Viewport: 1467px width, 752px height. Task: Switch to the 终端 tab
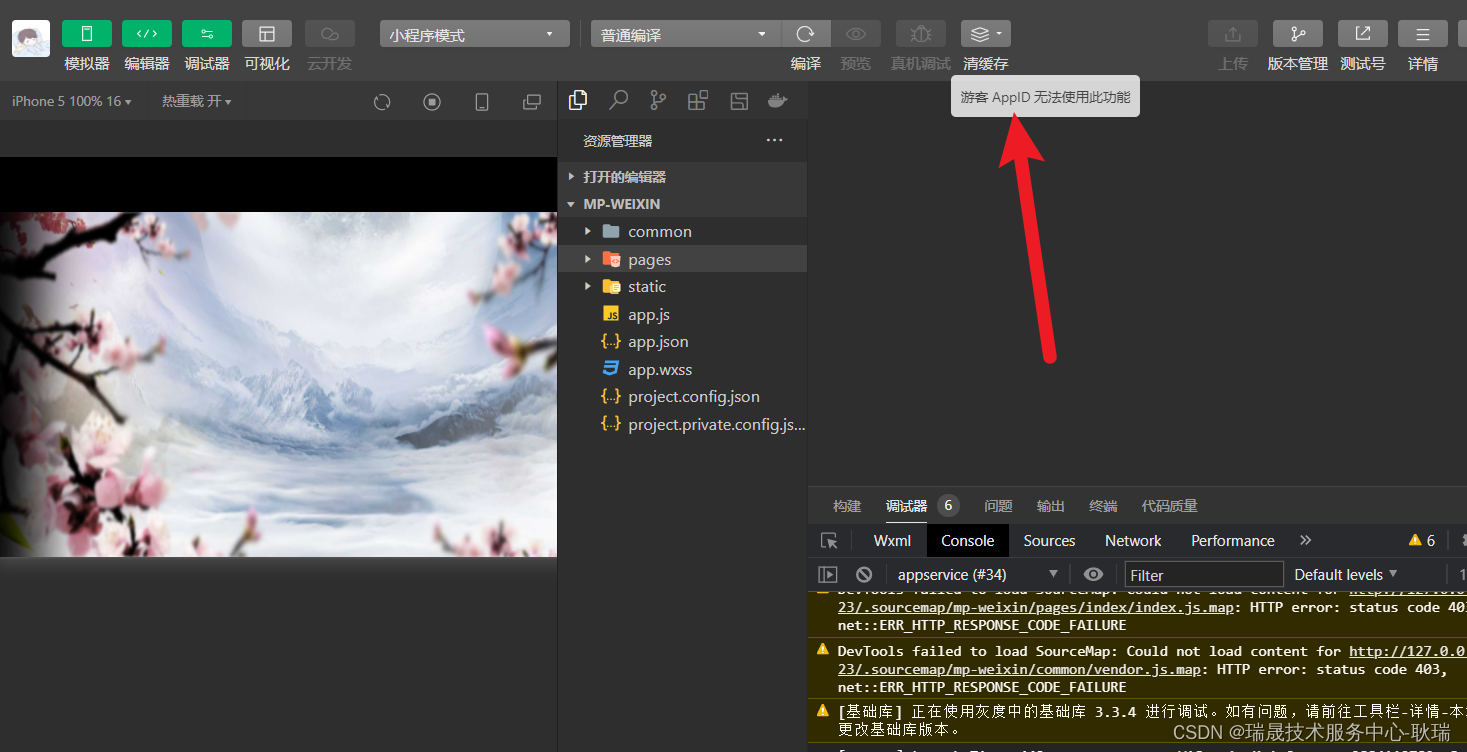click(1103, 506)
